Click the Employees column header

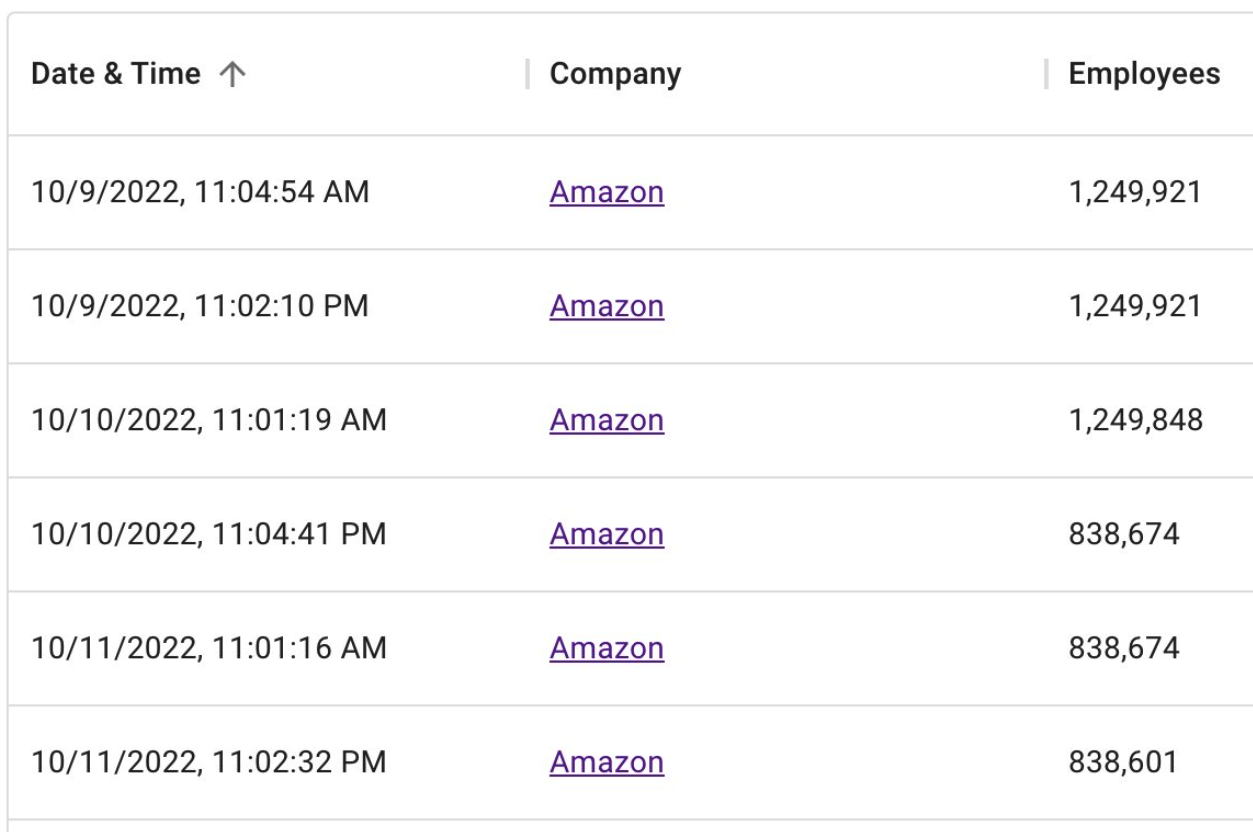[1144, 74]
